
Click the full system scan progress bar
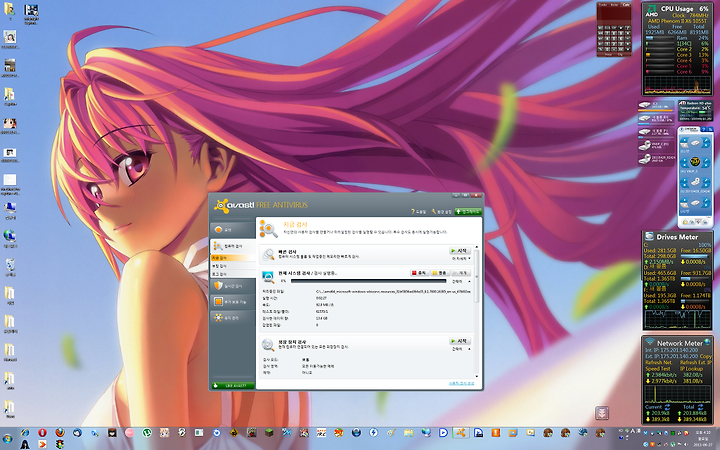tap(369, 281)
